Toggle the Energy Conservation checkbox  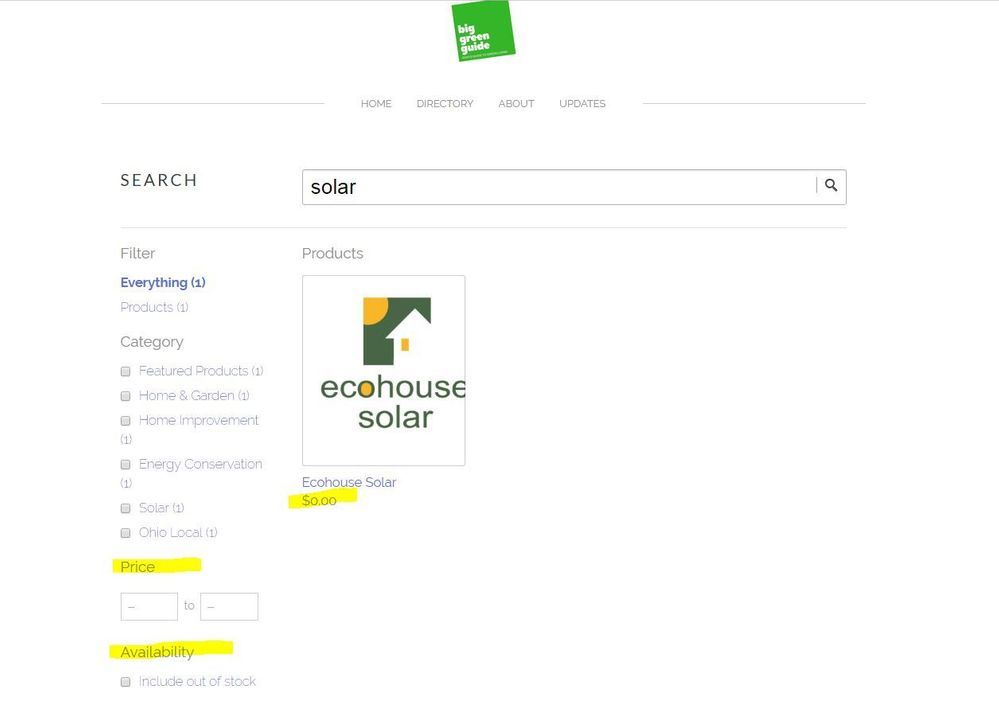point(126,465)
